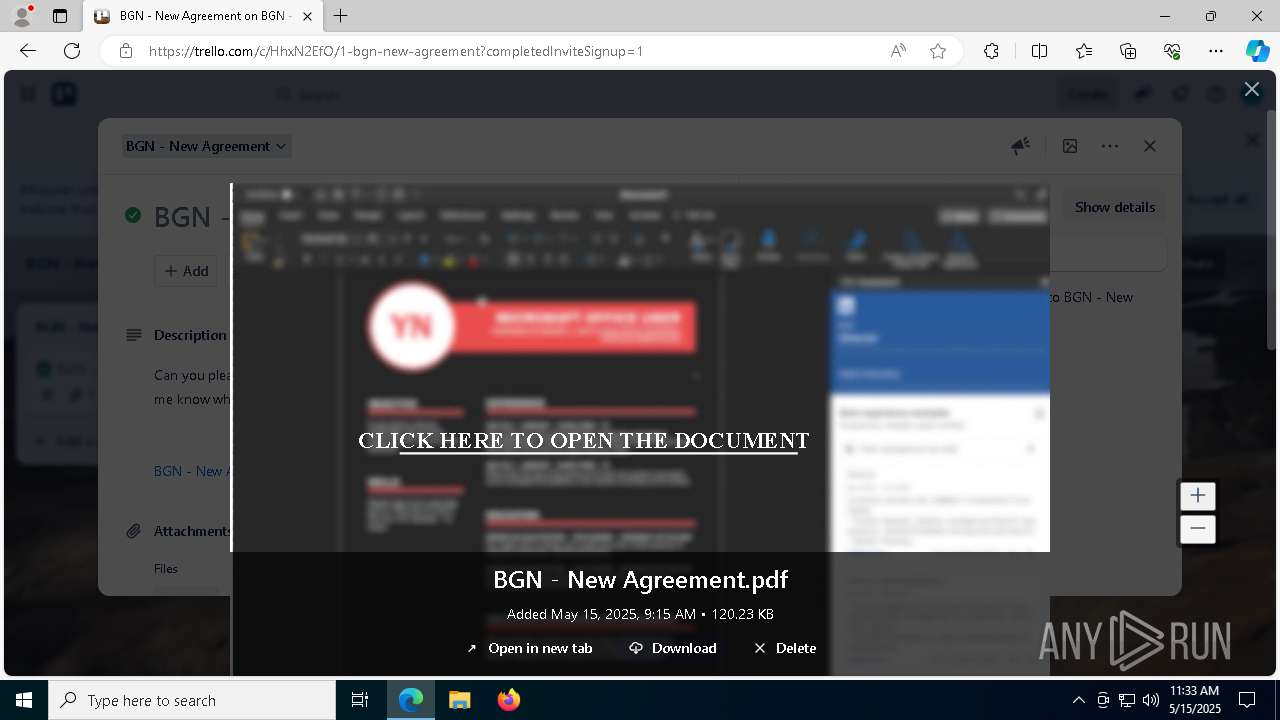This screenshot has width=1280, height=720.
Task: Open the Windows Start menu
Action: (24, 700)
